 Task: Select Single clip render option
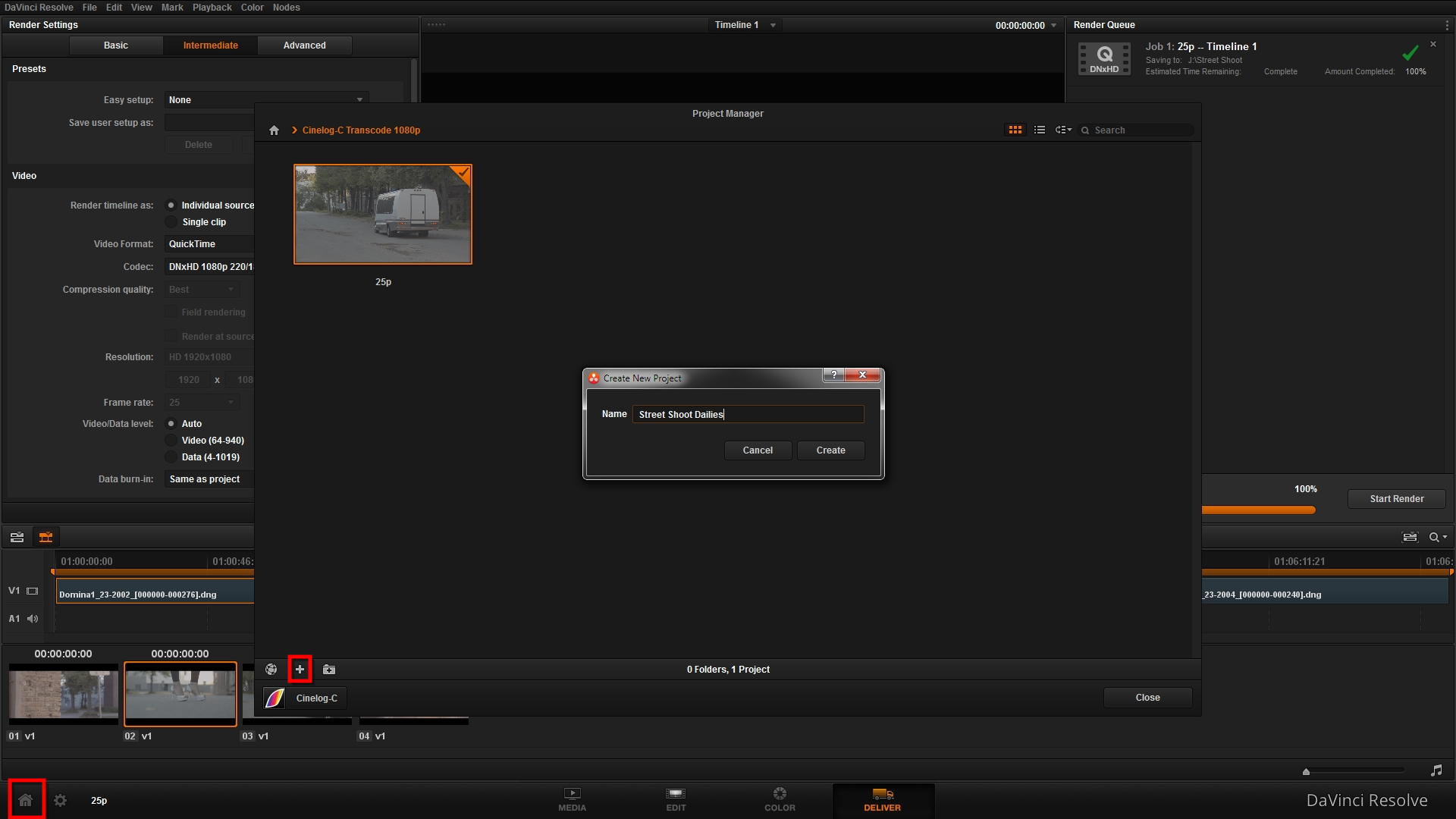coord(171,222)
